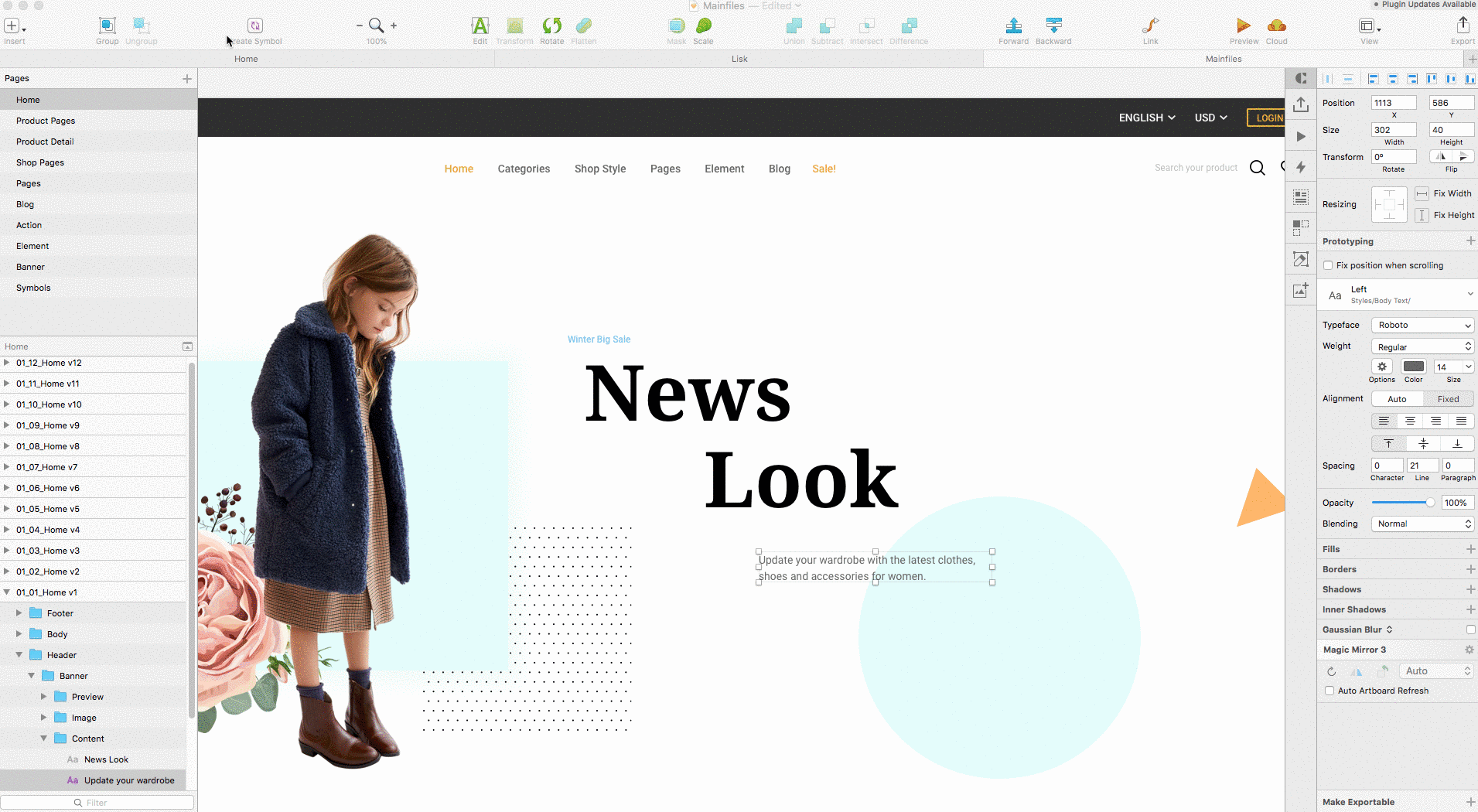The image size is (1478, 812).
Task: Enable Fix position when scrolling
Action: [1327, 265]
